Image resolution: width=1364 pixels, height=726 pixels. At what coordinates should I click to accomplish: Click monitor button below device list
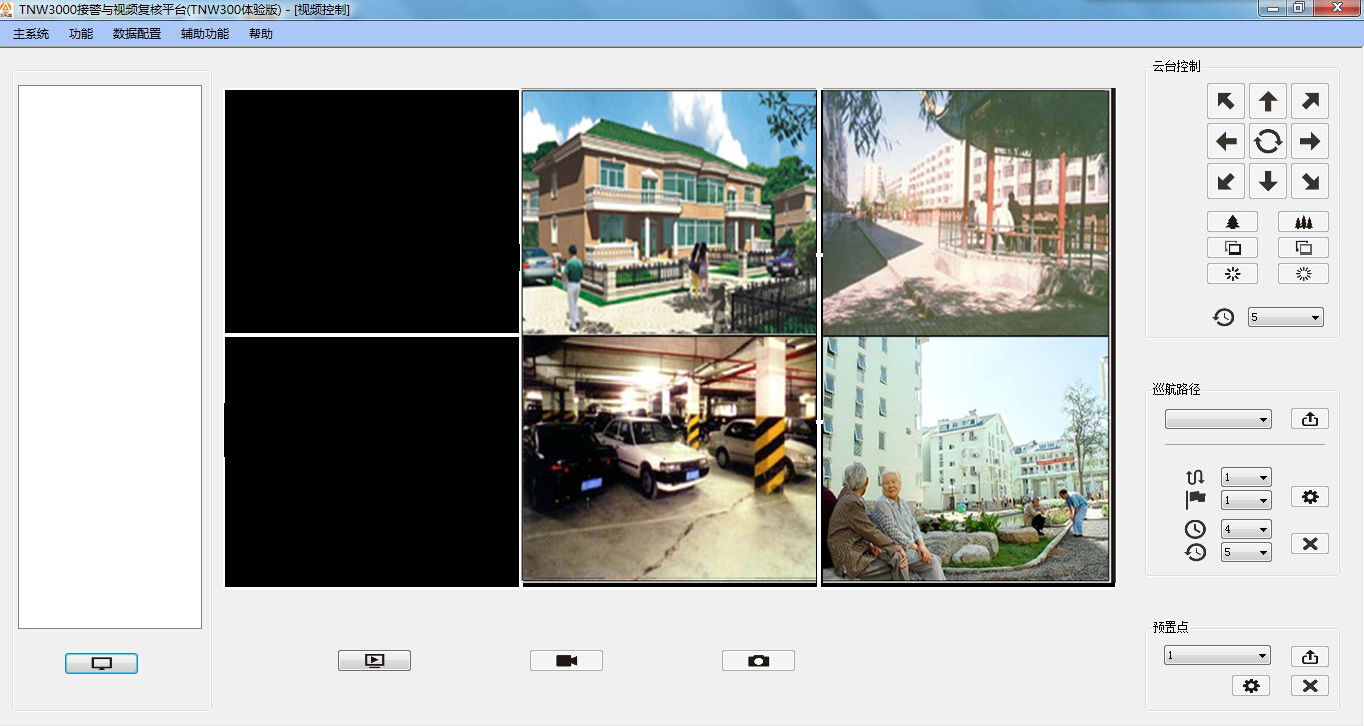[101, 663]
